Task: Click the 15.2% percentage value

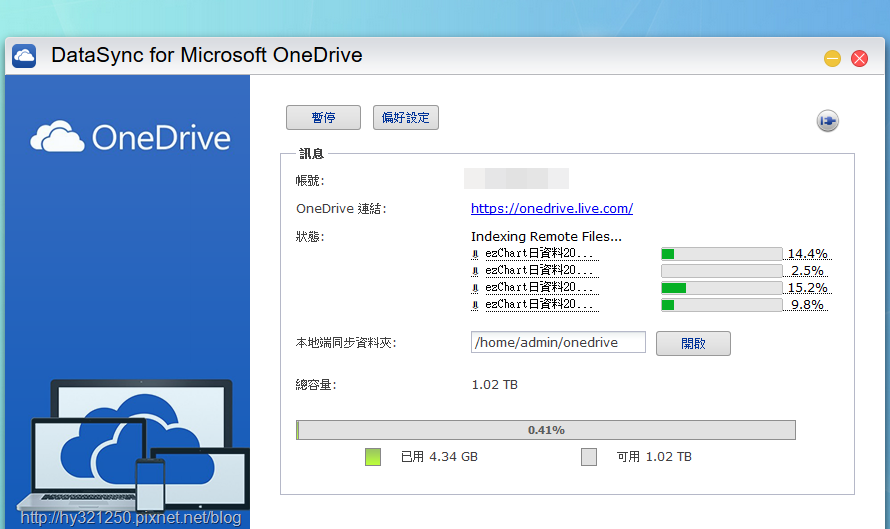Action: (807, 288)
